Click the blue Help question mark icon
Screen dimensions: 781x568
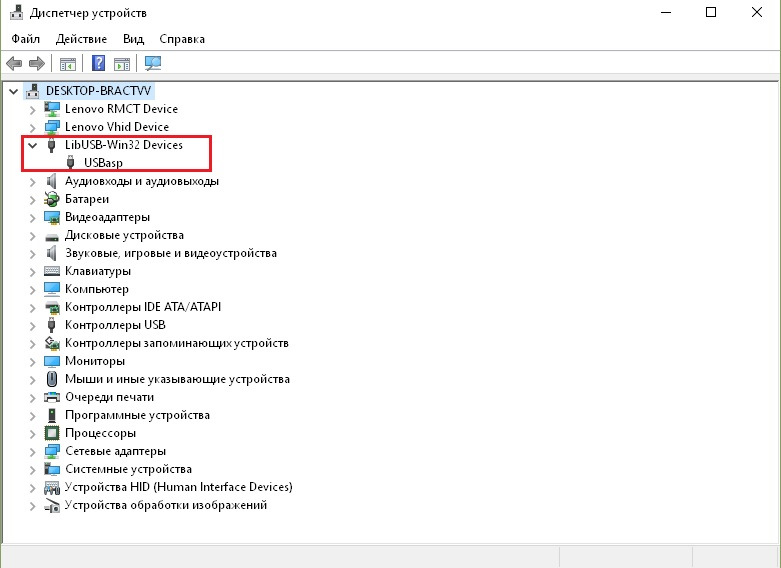click(x=98, y=64)
